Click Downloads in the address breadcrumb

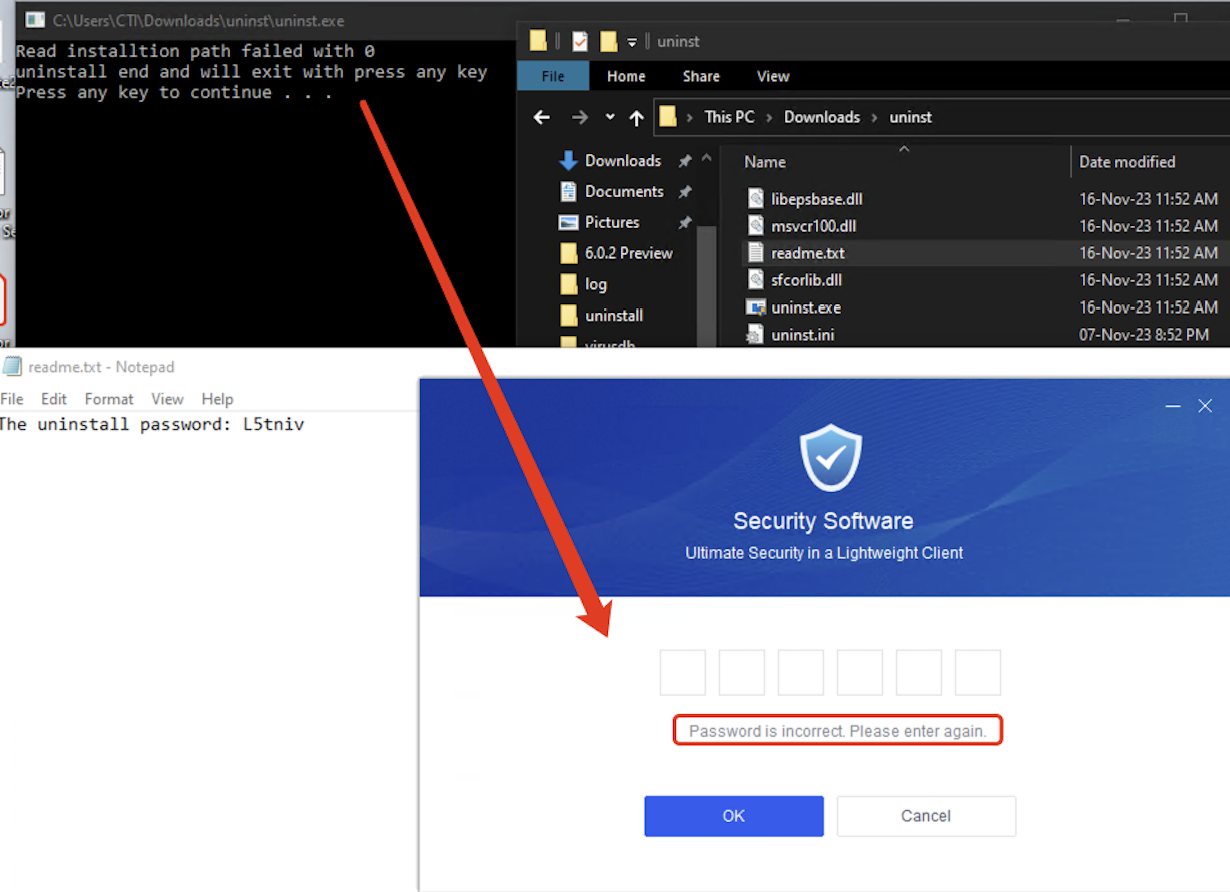pos(822,117)
